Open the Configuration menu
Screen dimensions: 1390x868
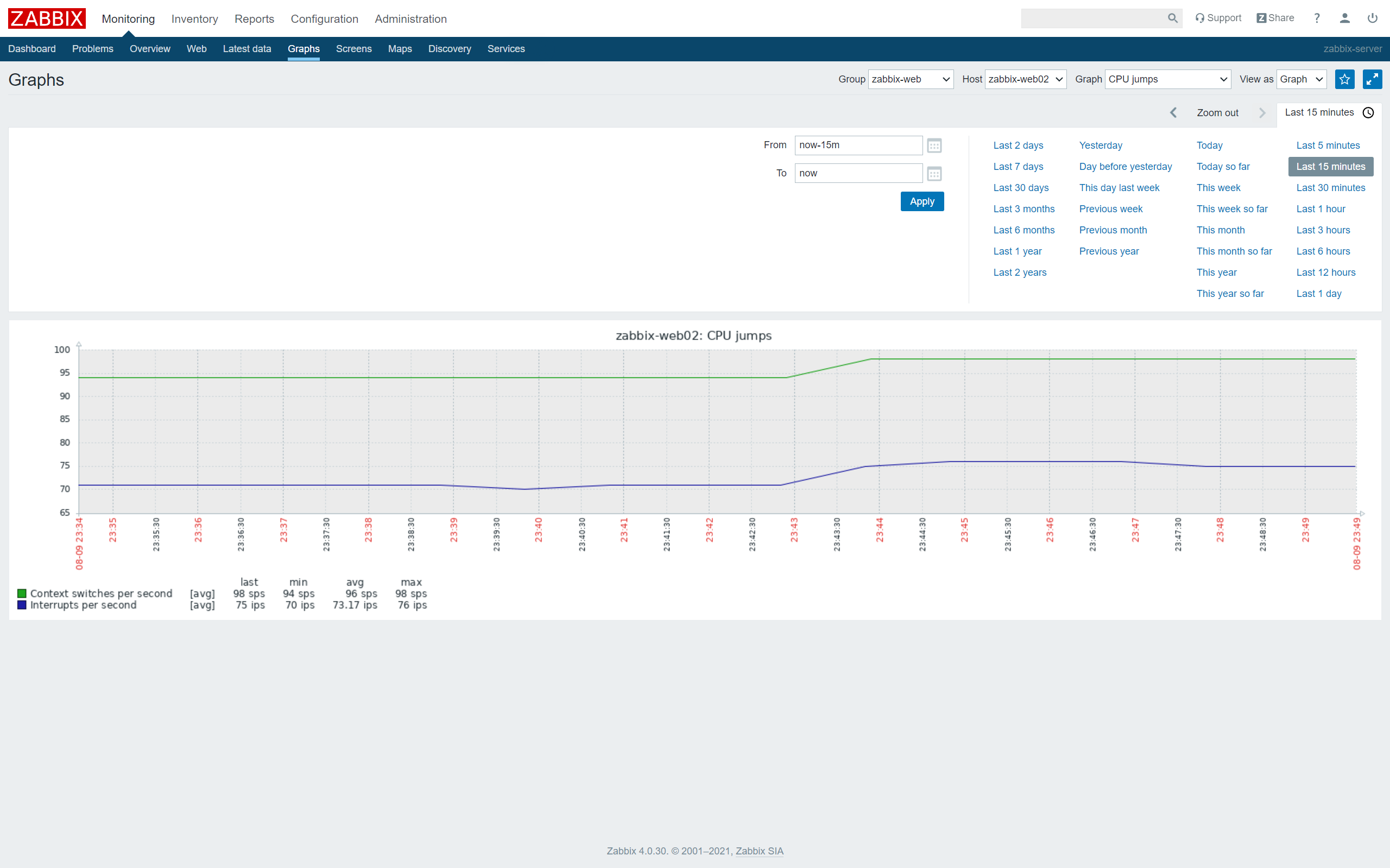[x=324, y=19]
